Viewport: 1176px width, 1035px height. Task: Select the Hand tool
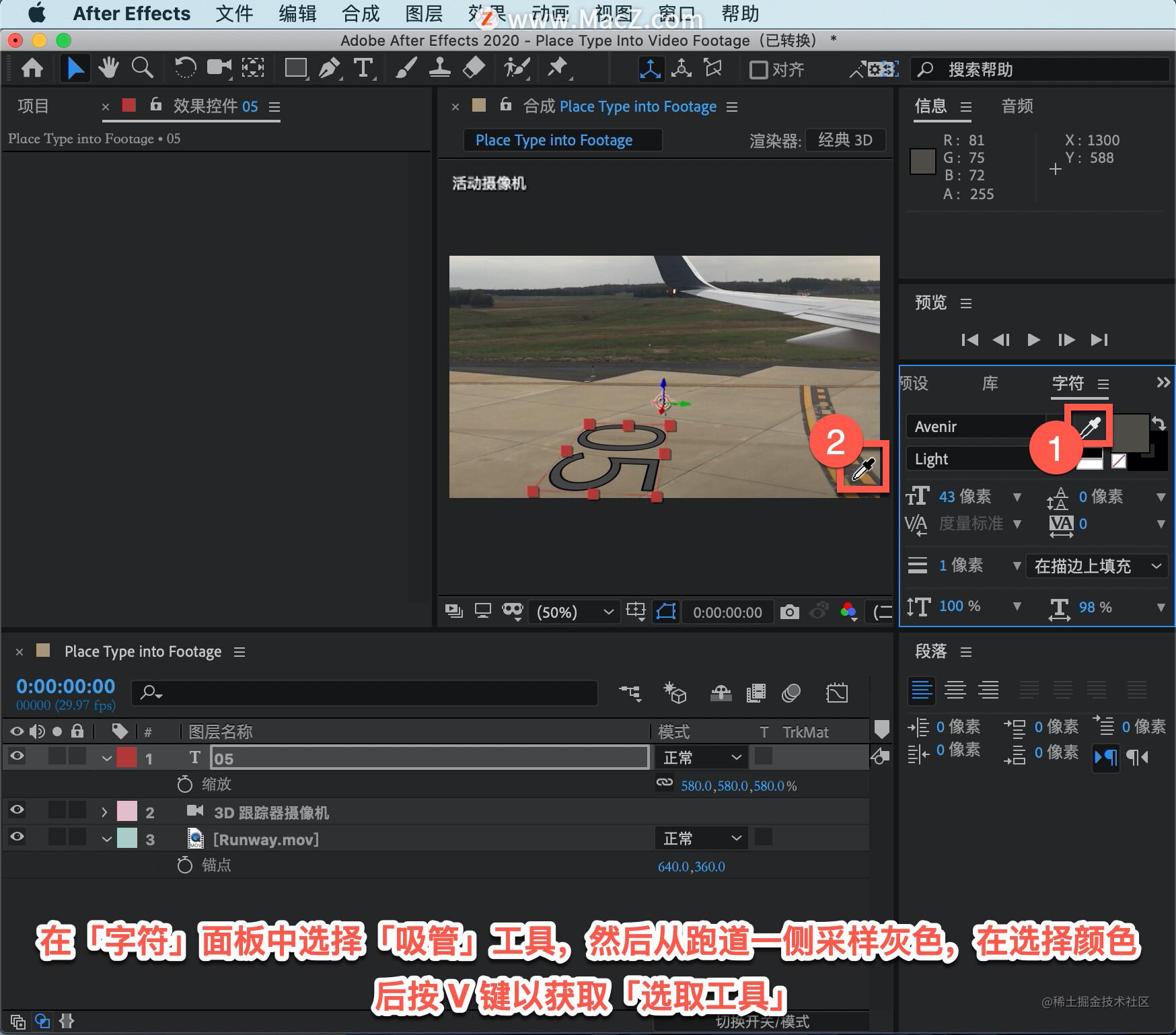[x=108, y=68]
